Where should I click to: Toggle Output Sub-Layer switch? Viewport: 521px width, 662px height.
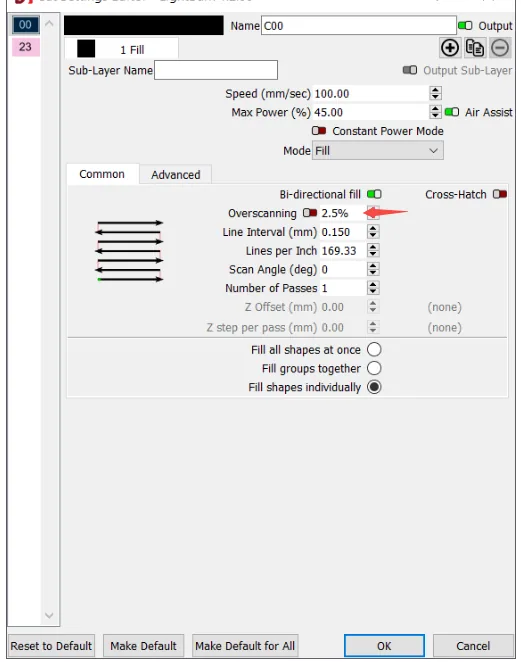click(410, 70)
